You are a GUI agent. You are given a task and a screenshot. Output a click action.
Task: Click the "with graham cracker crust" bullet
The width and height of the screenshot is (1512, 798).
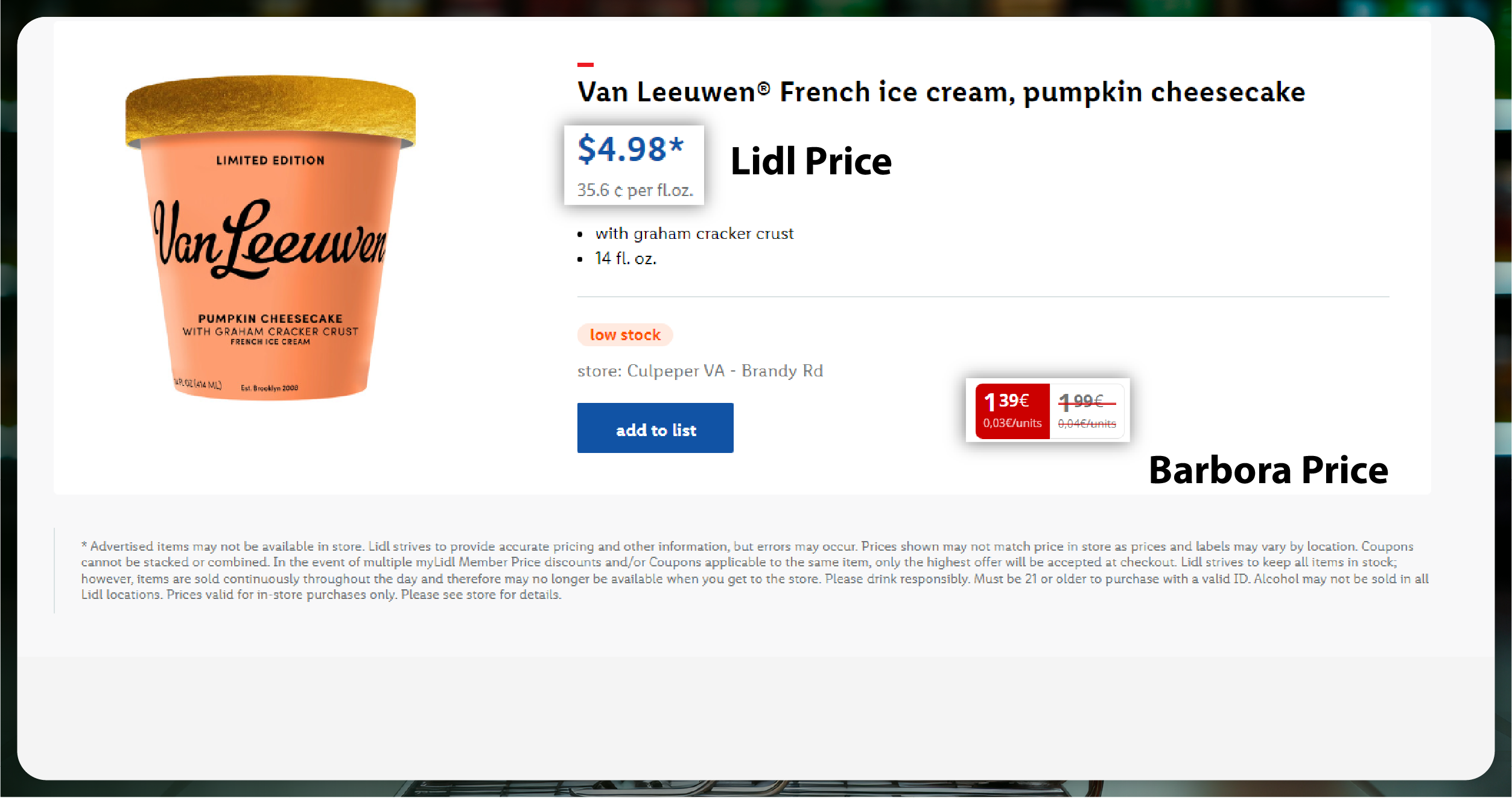click(694, 233)
